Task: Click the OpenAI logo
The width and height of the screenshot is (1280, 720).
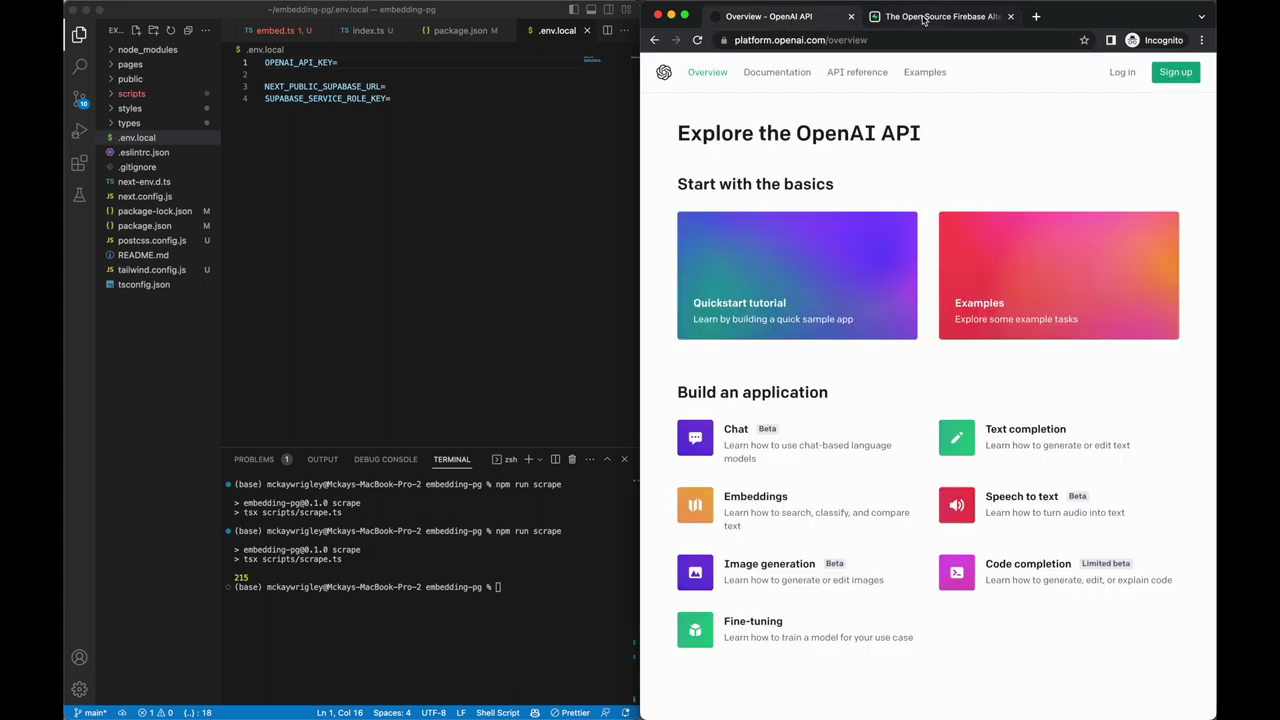Action: click(664, 72)
